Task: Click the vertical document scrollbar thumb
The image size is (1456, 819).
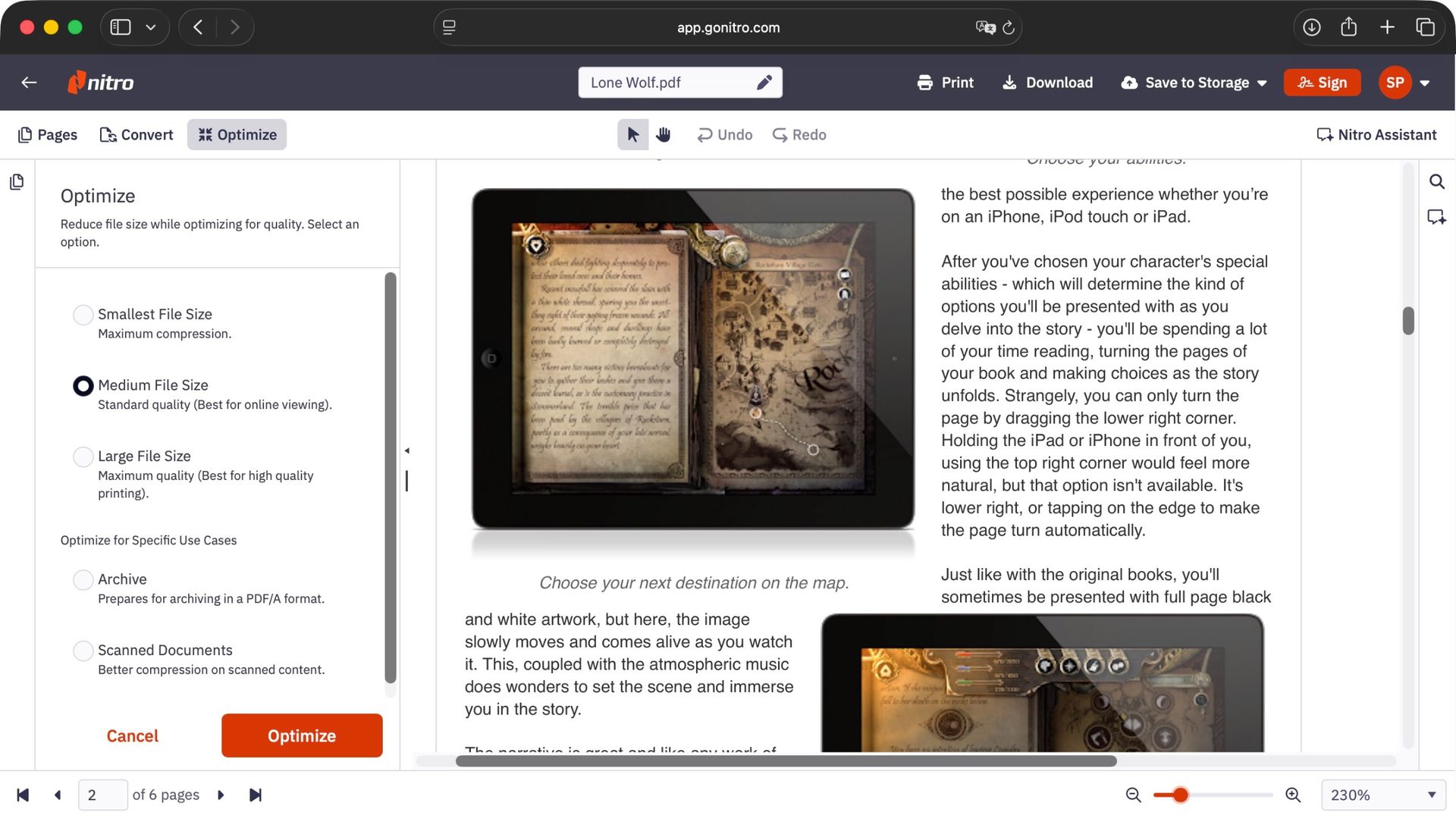Action: [x=1408, y=320]
